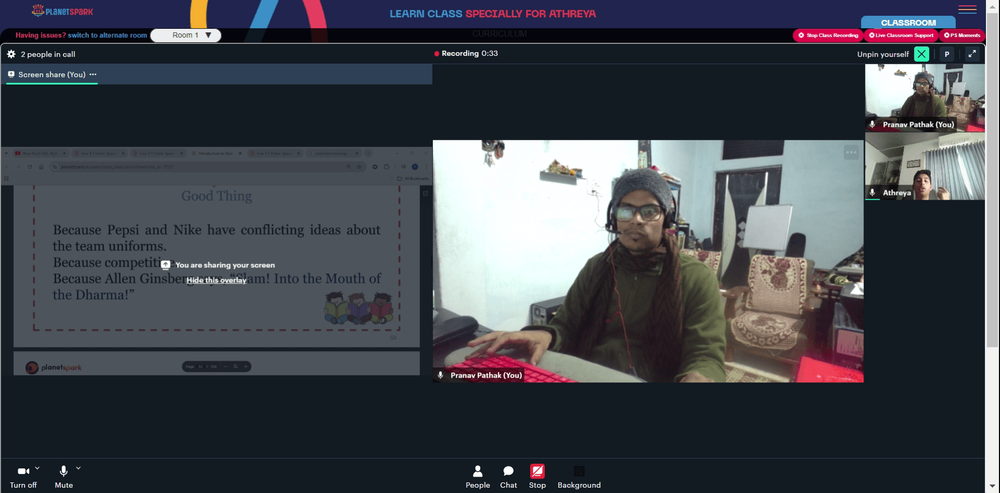1000x493 pixels.
Task: Select Athreya's video thumbnail
Action: [925, 166]
